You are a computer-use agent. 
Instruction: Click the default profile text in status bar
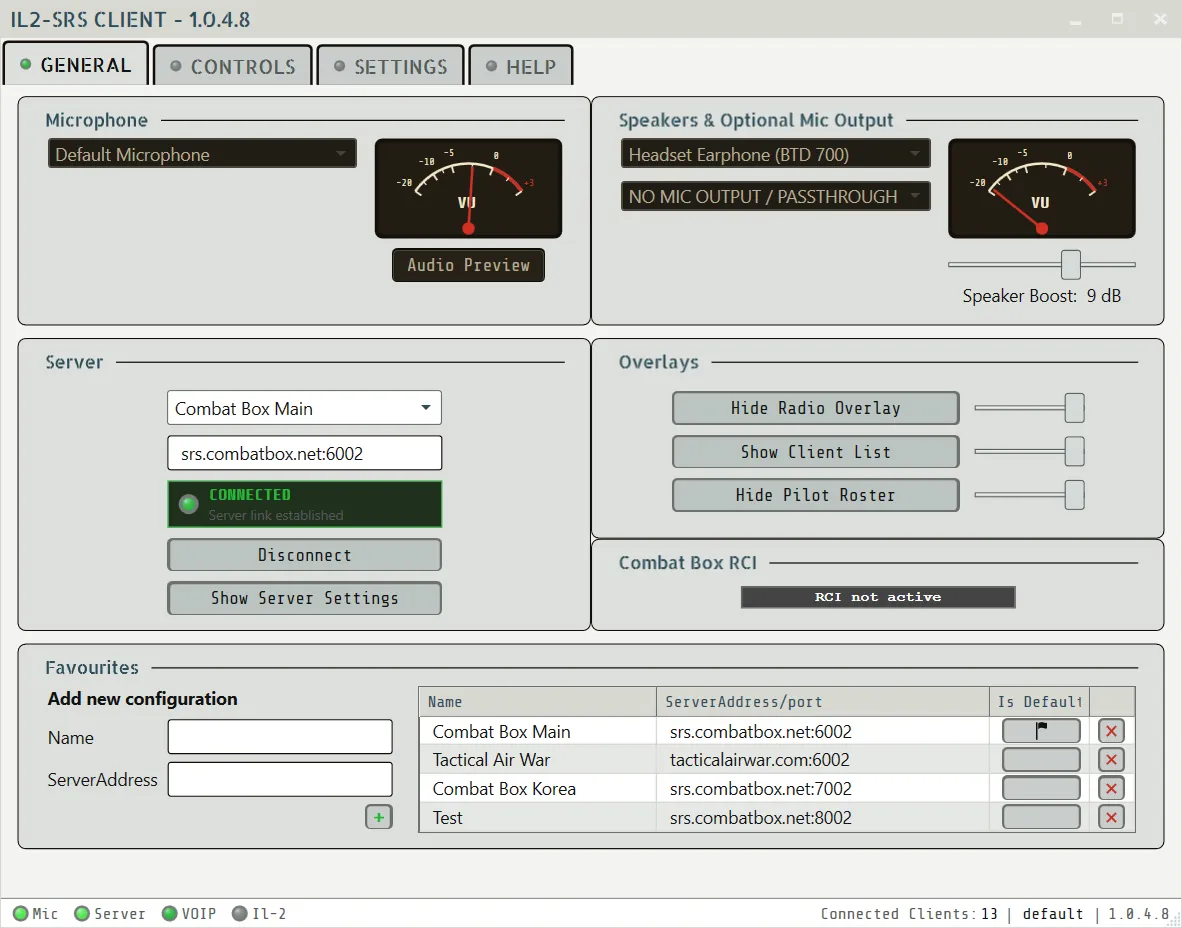1052,914
